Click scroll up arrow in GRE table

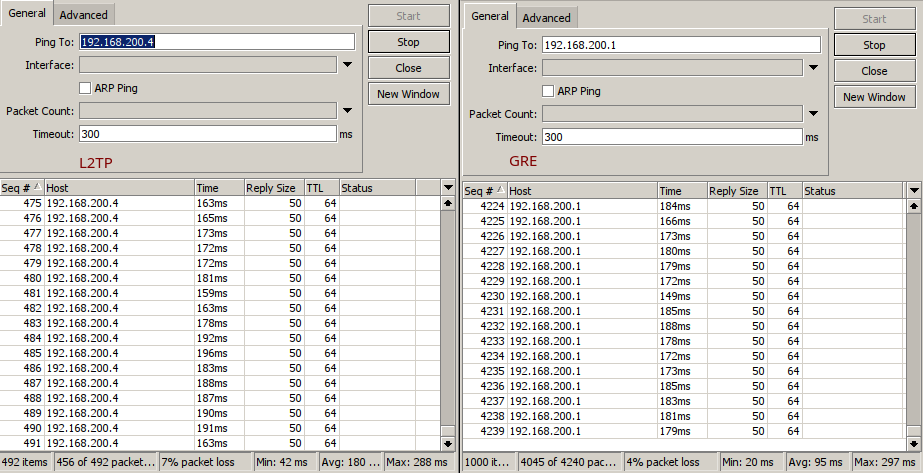tap(914, 206)
